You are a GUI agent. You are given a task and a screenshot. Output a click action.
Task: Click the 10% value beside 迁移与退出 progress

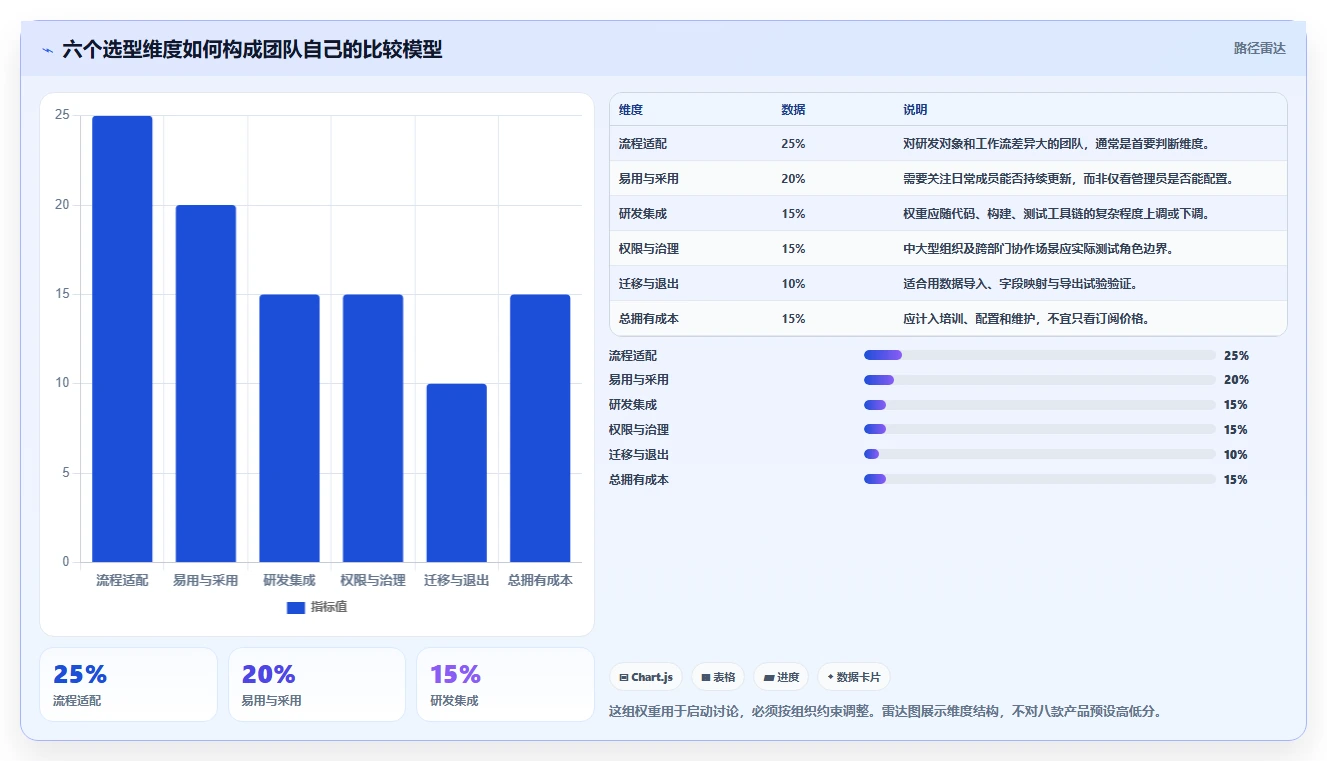(1236, 455)
